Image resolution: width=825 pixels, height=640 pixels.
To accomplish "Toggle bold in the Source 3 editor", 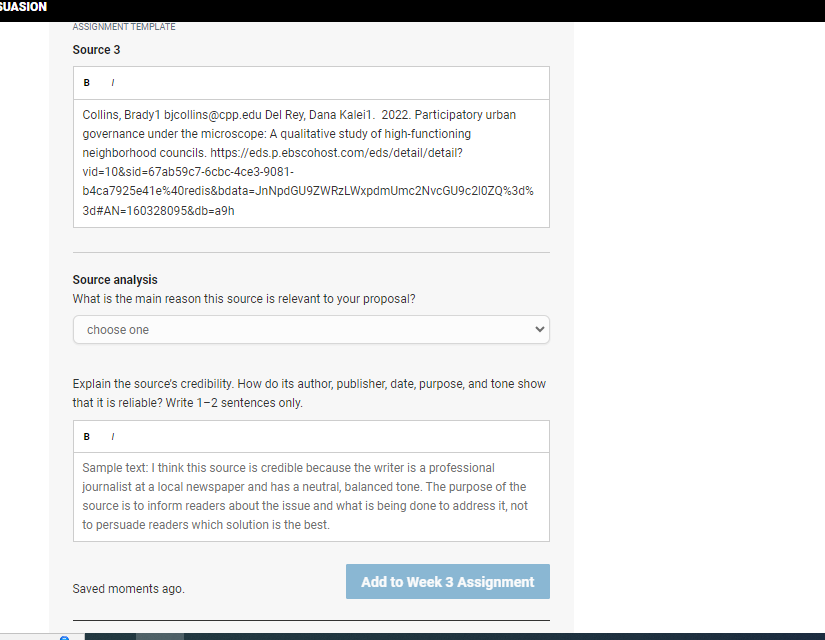I will (x=87, y=83).
